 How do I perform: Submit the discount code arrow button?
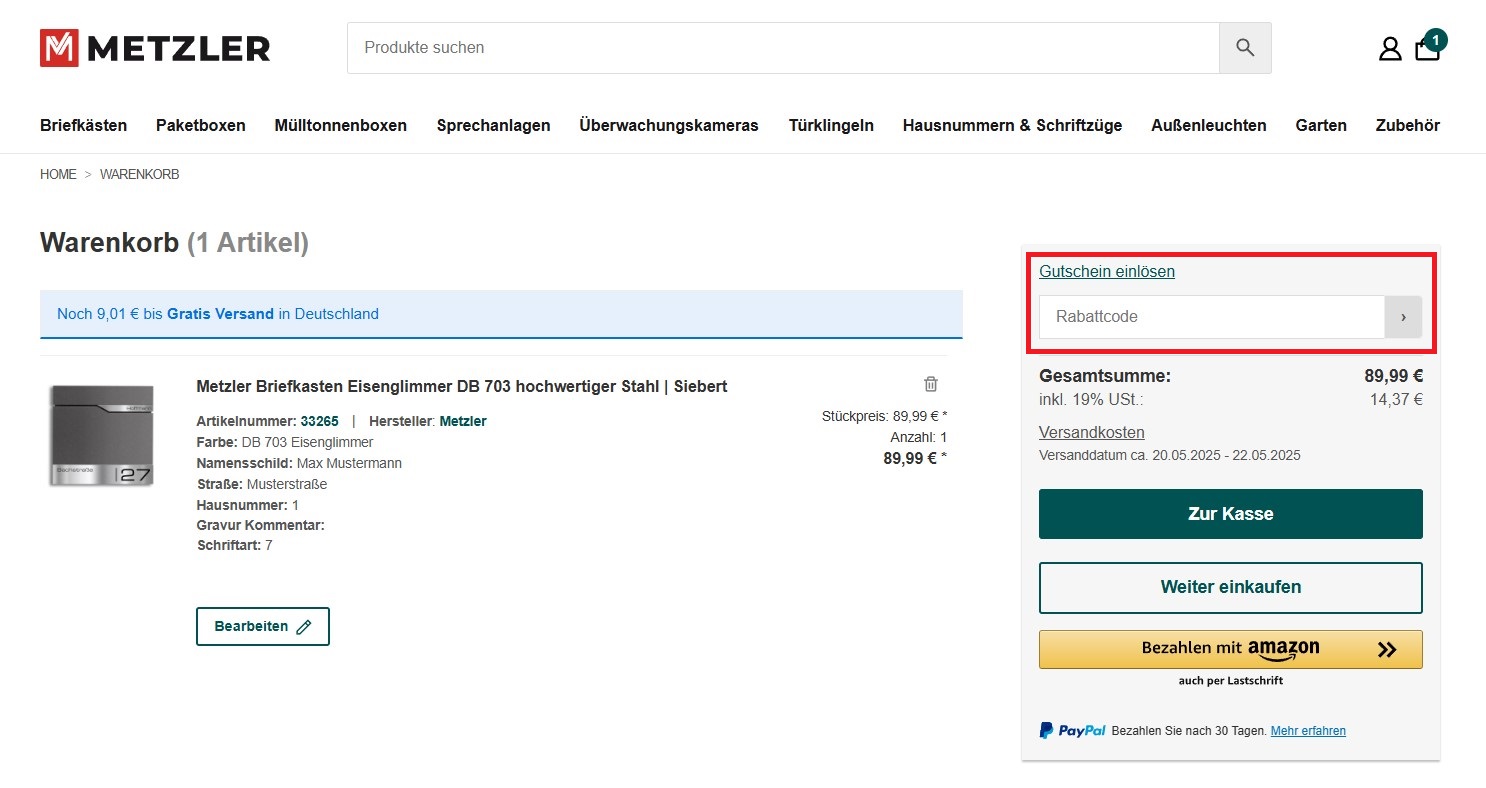coord(1403,317)
